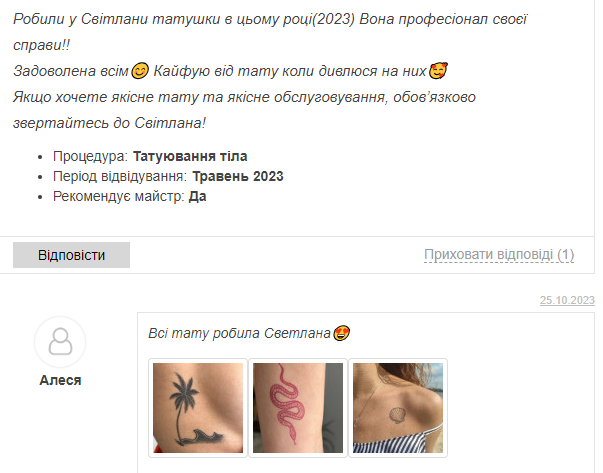This screenshot has width=603, height=473.
Task: Open the 25.10.2023 date permalink
Action: point(567,300)
